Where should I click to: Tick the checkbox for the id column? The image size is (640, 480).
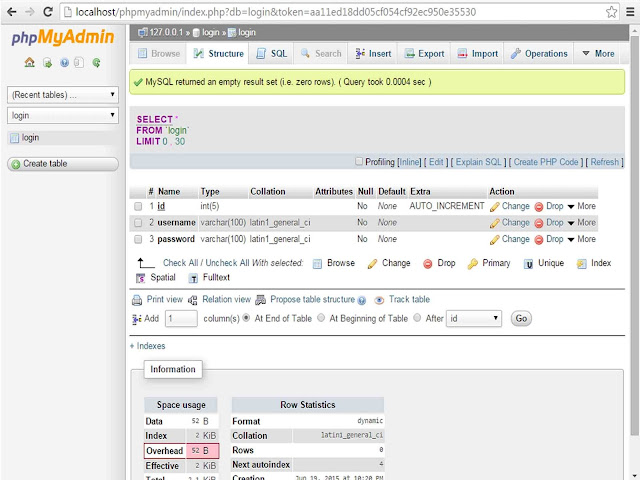click(138, 207)
